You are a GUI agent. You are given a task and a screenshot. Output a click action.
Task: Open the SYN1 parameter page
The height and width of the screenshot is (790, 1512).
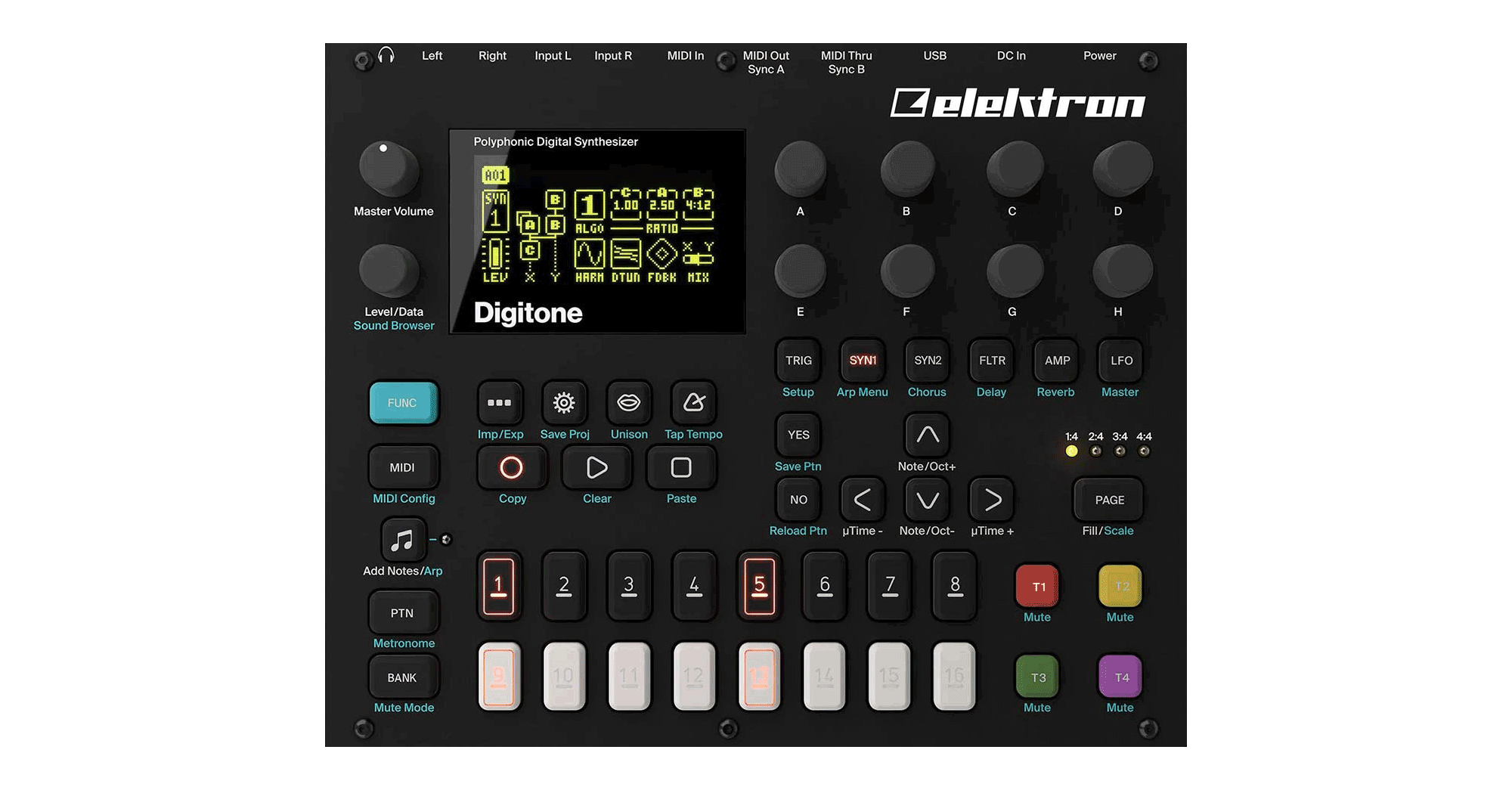coord(863,361)
